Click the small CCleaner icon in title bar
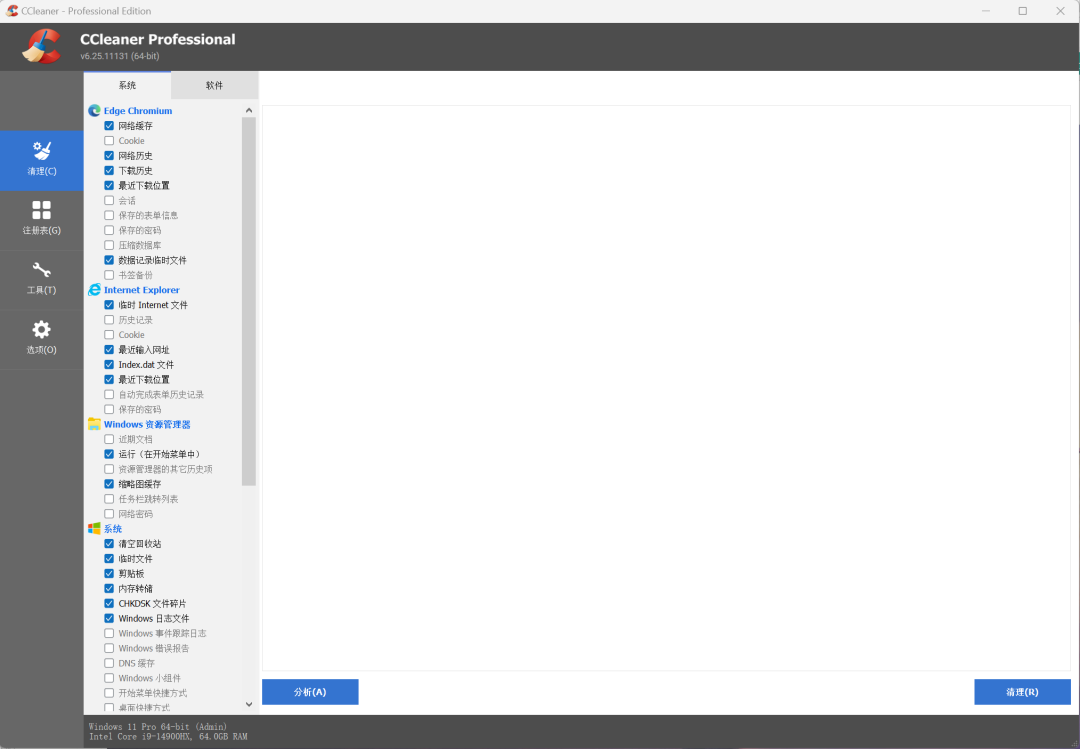This screenshot has height=749, width=1080. pyautogui.click(x=12, y=11)
